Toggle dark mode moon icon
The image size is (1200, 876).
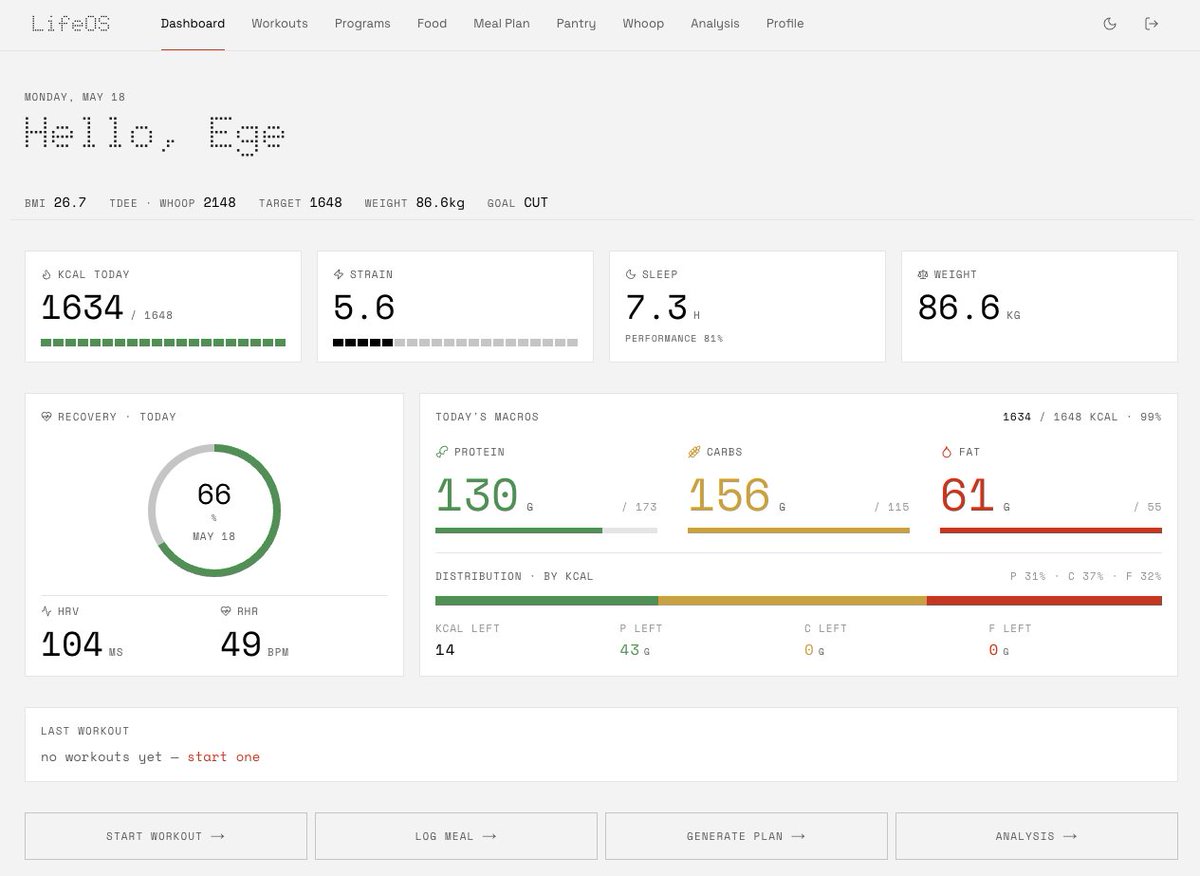(x=1109, y=24)
